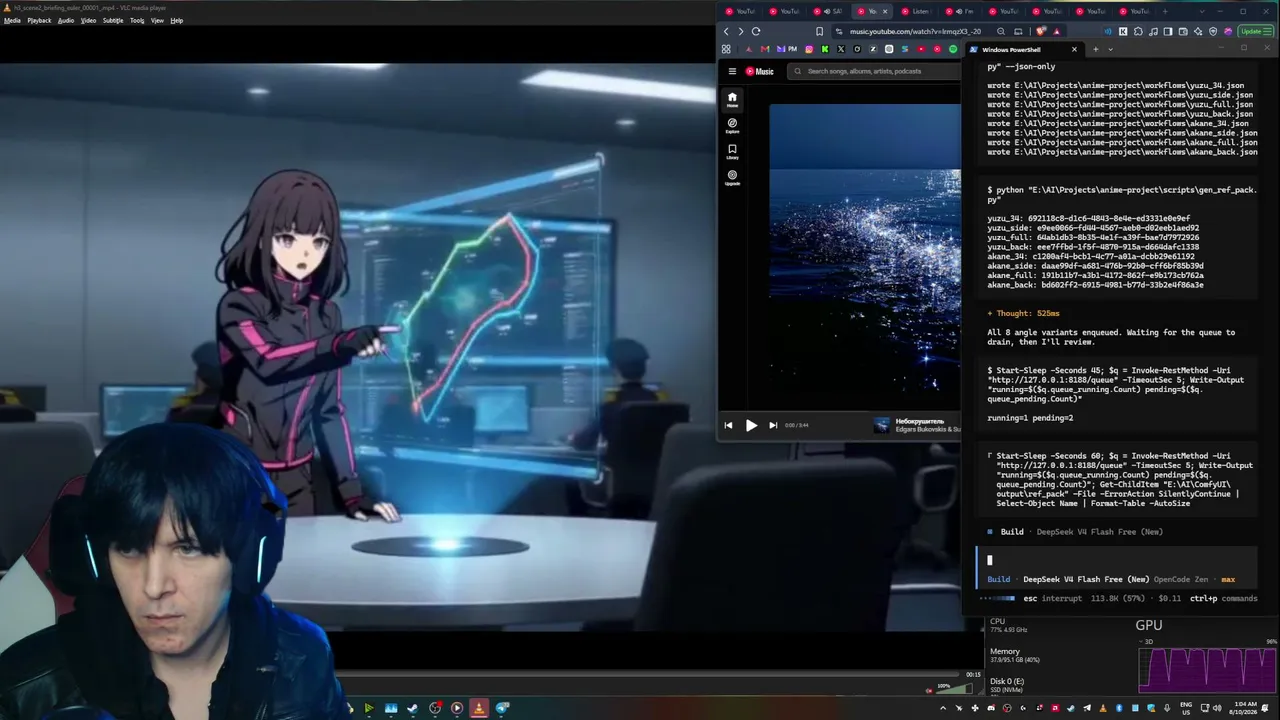Open VLC from the taskbar
This screenshot has height=720, width=1280.
coord(479,708)
